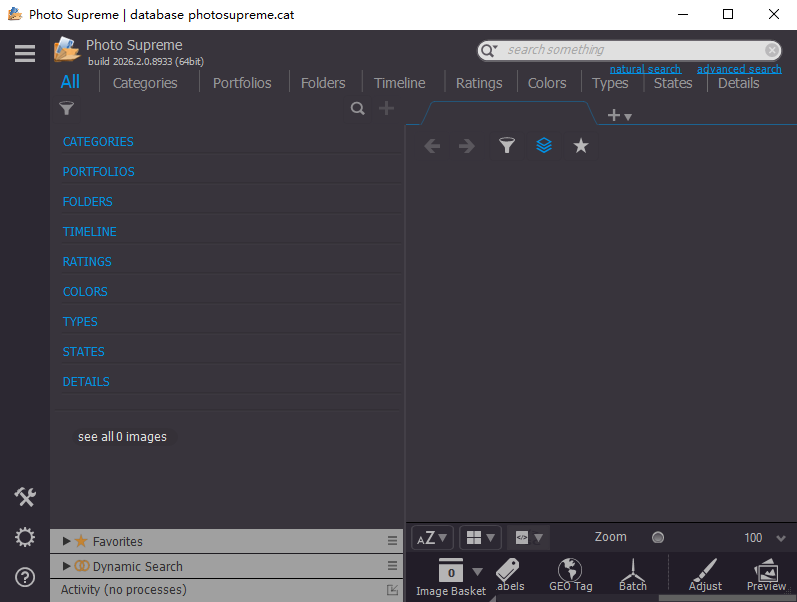Open the DETAILS section heading

point(86,382)
